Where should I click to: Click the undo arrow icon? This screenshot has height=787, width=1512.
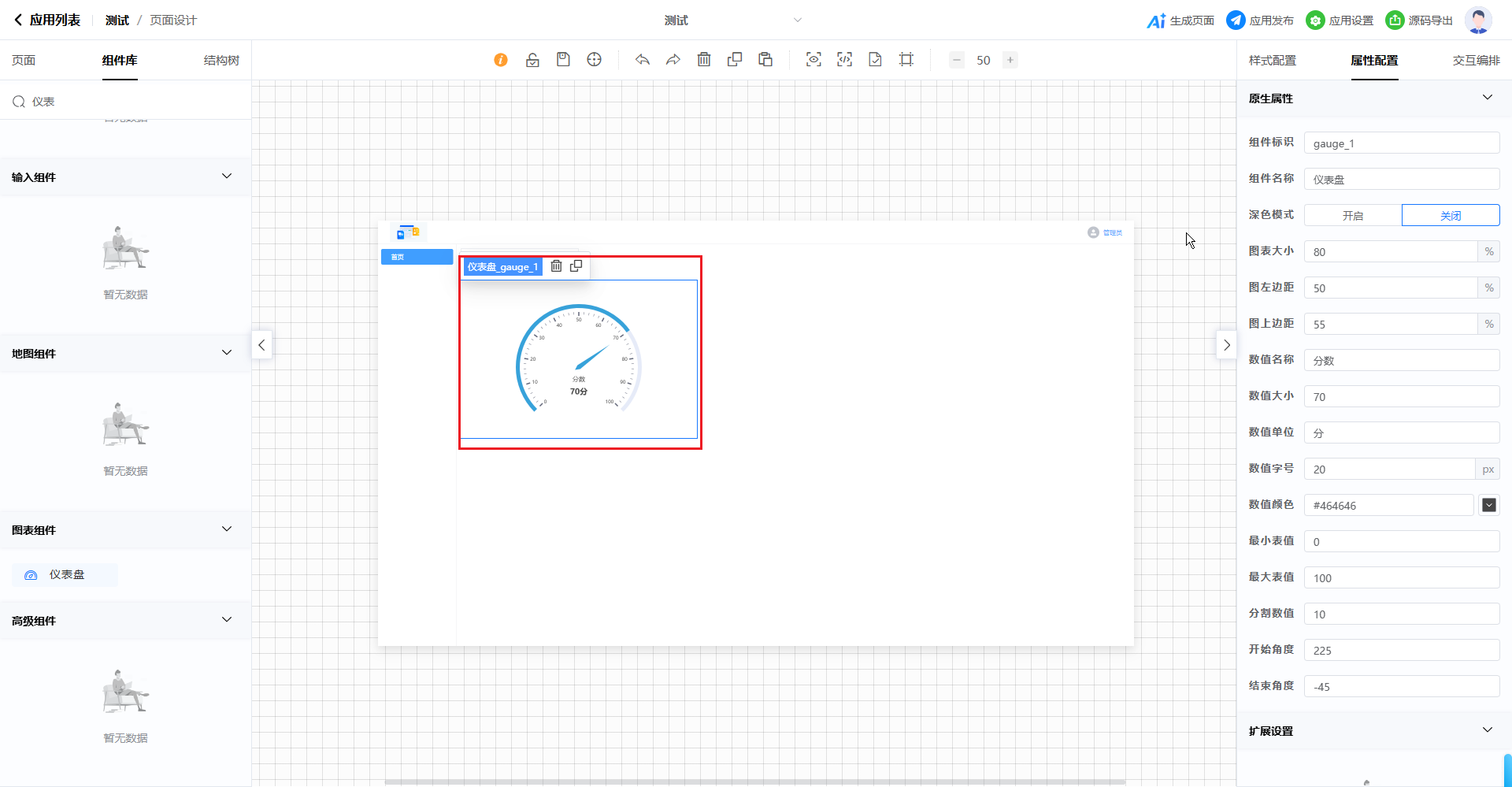pos(643,60)
